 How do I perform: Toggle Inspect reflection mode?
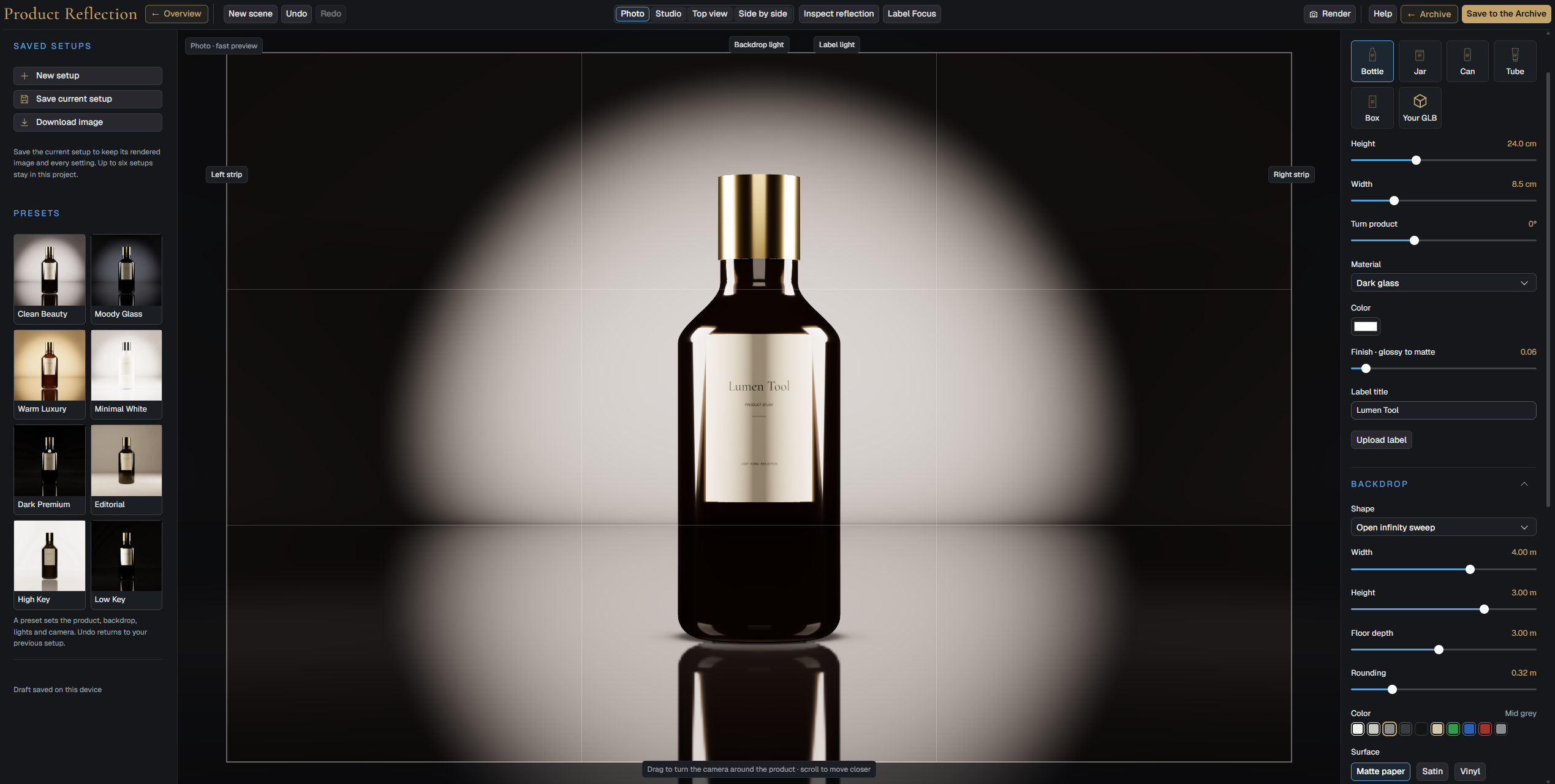coord(838,14)
